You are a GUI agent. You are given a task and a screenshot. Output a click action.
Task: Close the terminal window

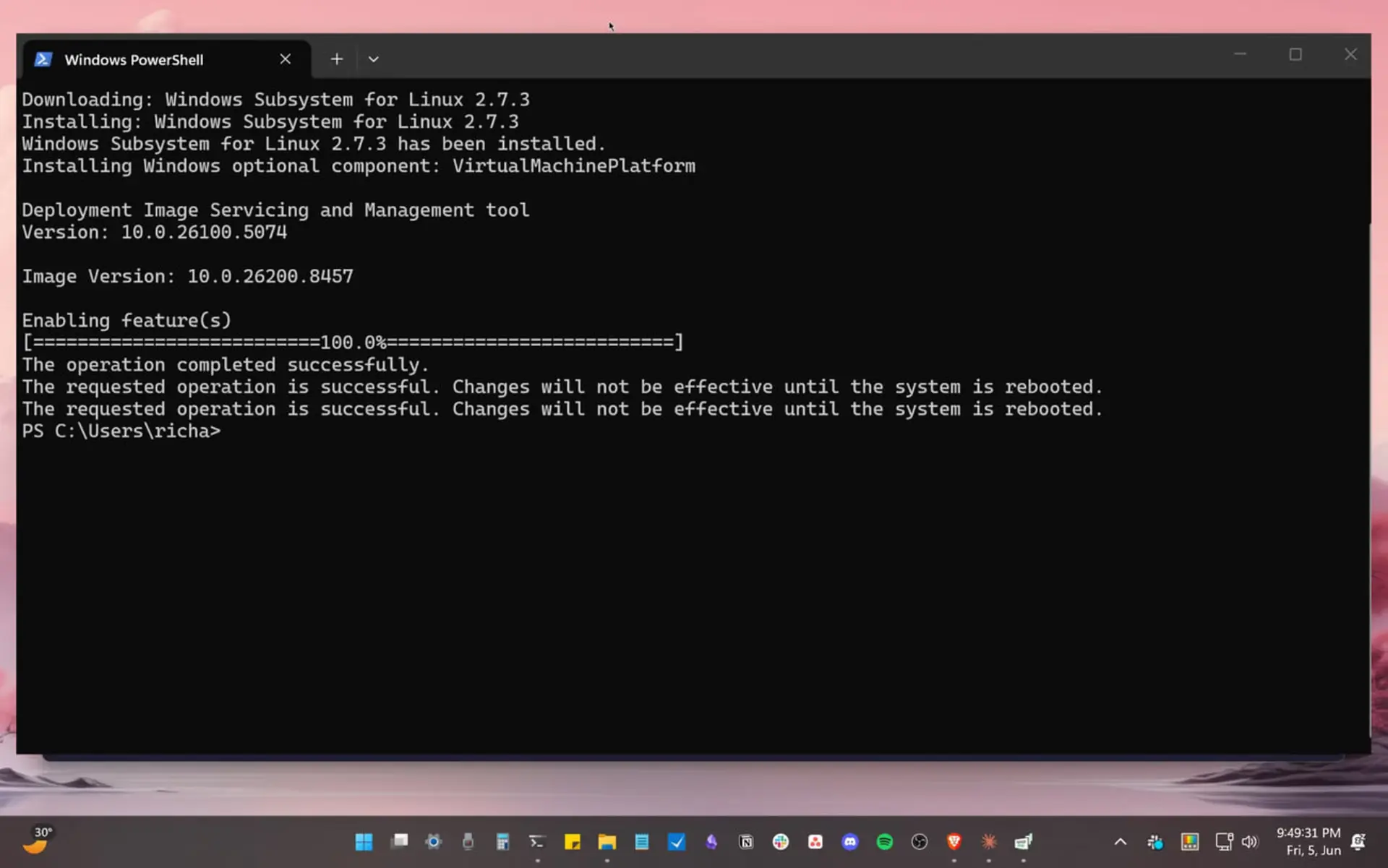pyautogui.click(x=1350, y=54)
